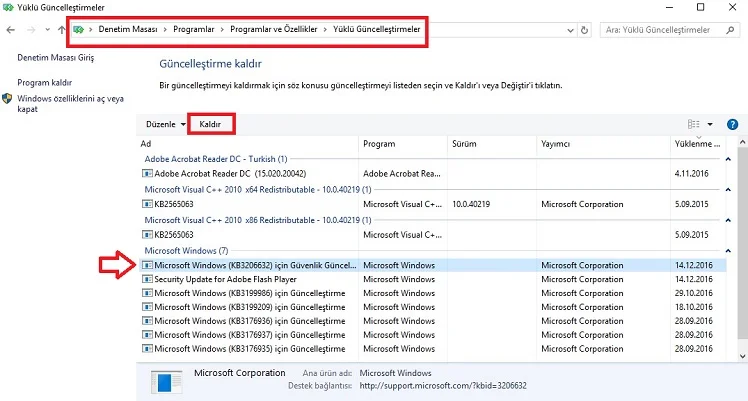Screen dimensions: 748x401
Task: Click the search magnifier icon
Action: pos(730,30)
